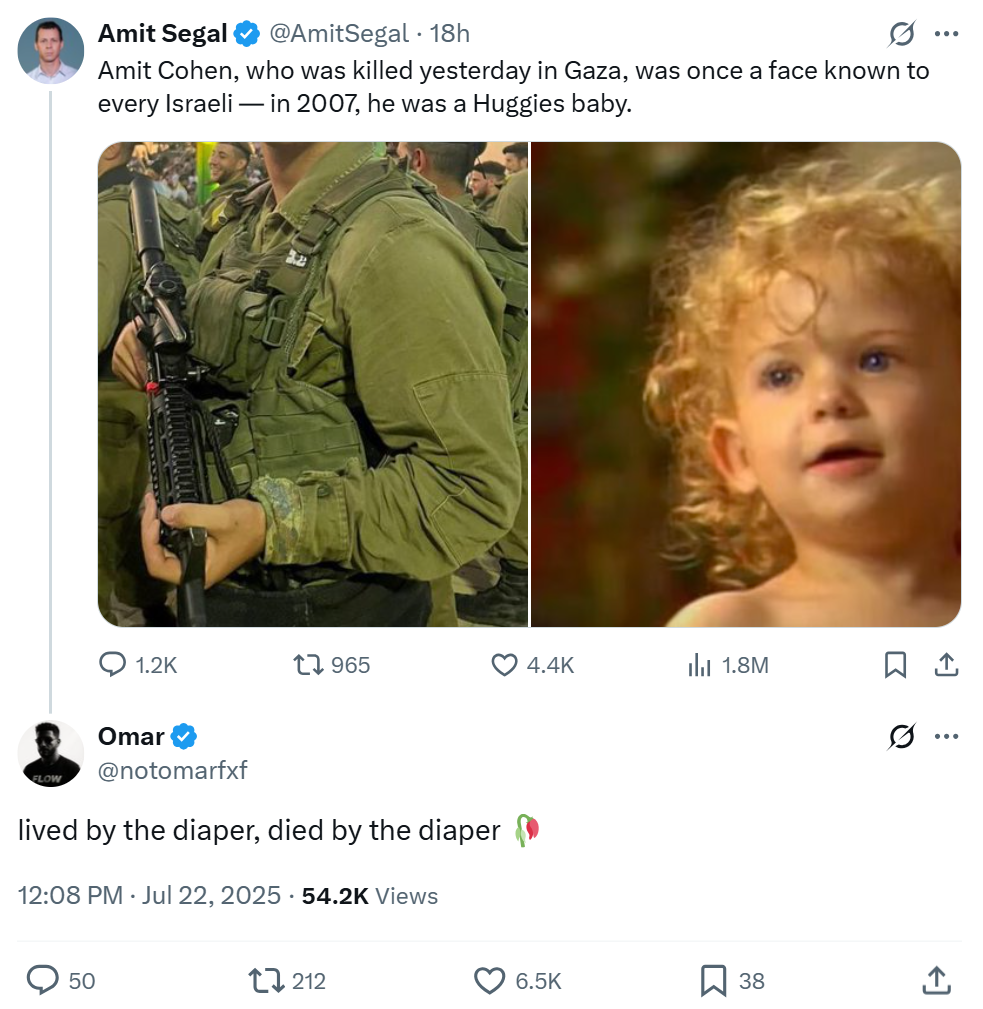Viewport: 983px width, 1009px height.
Task: Open the more options menu on Amit Segal's tweet
Action: tap(946, 34)
